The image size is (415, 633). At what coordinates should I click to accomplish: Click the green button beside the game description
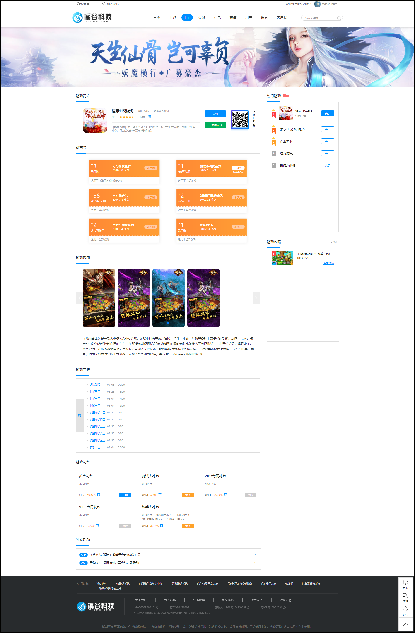tap(215, 125)
